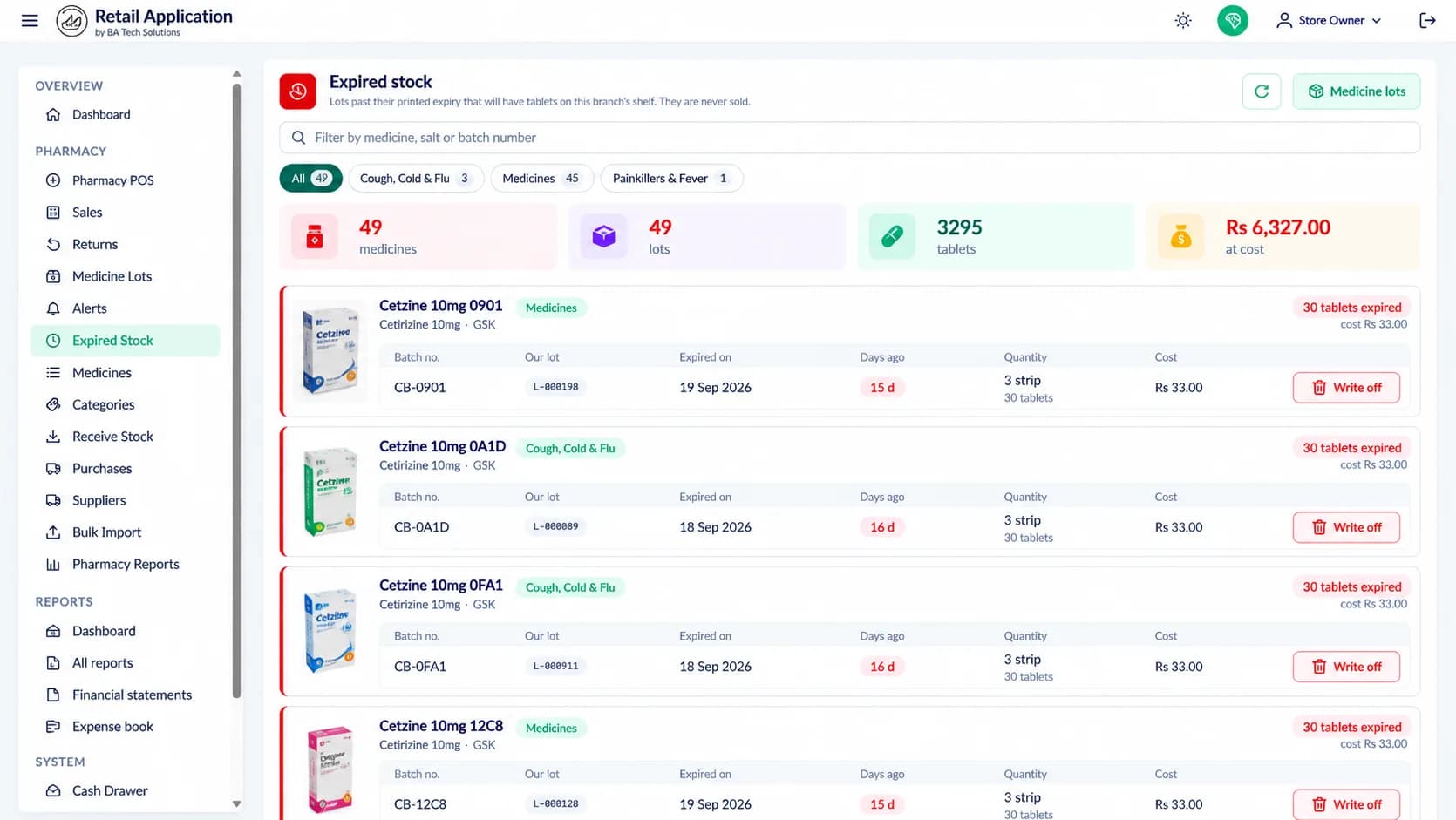Open Cash Drawer in the sidebar

(125, 791)
